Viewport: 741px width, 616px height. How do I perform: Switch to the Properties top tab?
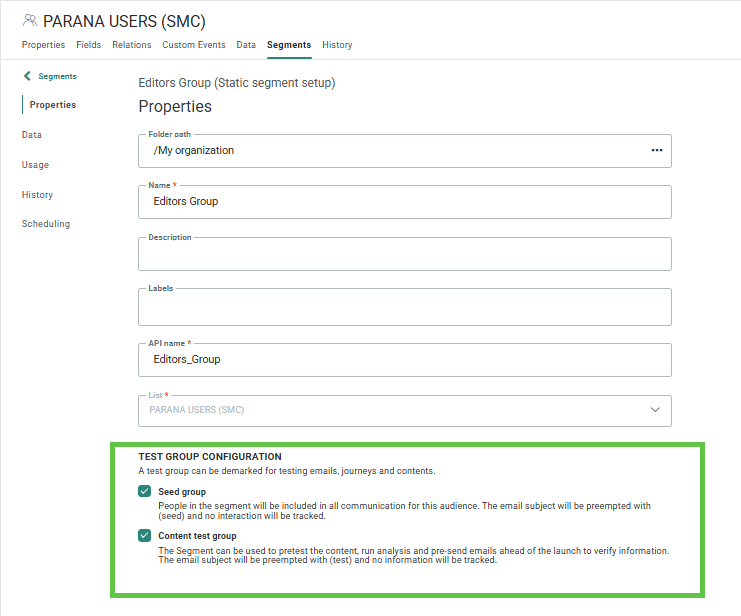tap(43, 45)
